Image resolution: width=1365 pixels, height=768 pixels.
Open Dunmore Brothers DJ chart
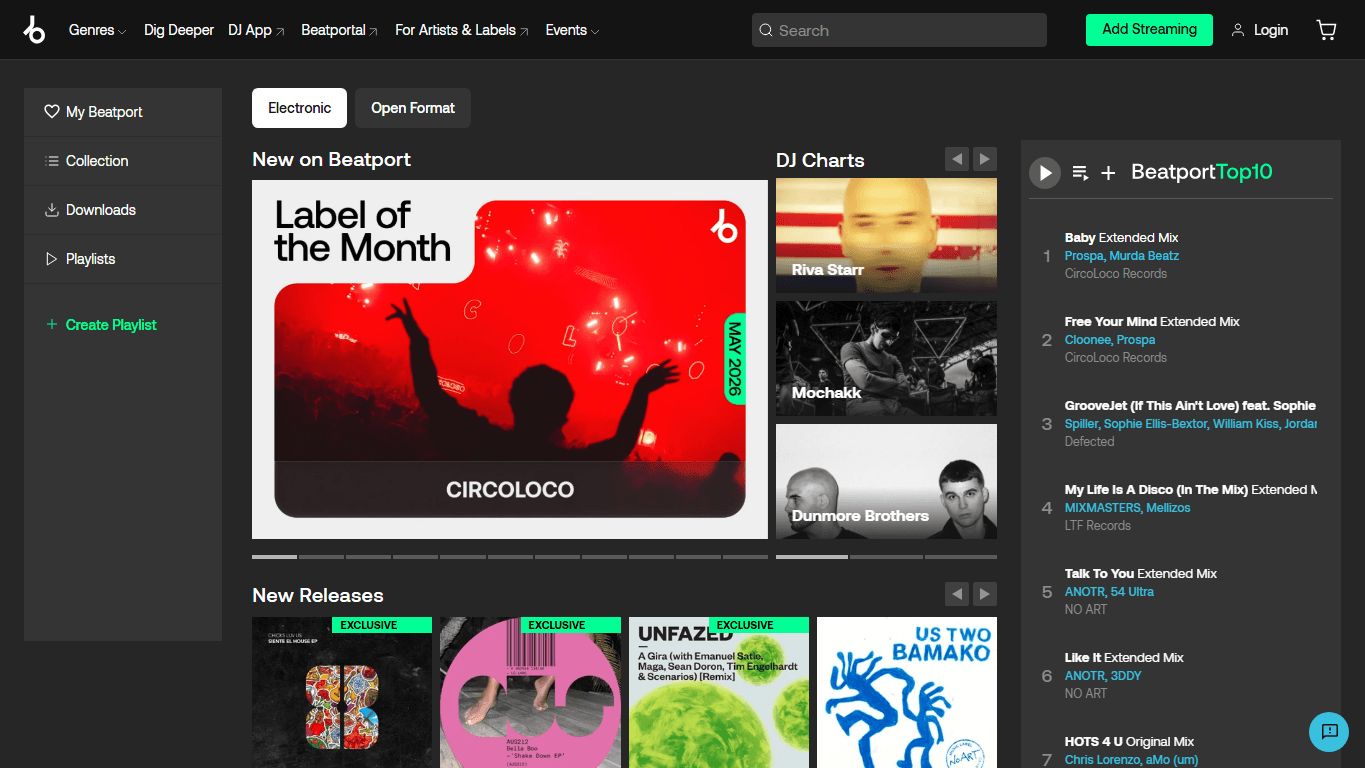(x=886, y=481)
